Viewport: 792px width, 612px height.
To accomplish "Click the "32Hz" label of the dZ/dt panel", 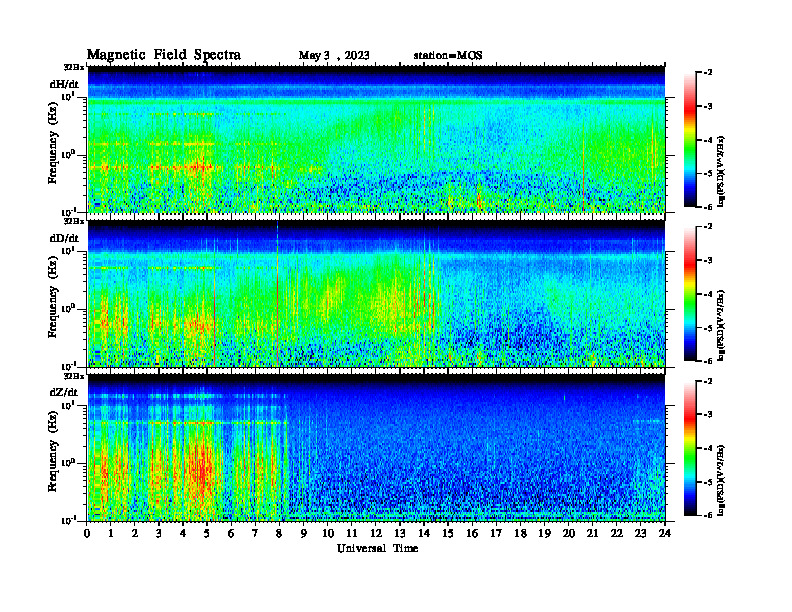I will coord(73,376).
